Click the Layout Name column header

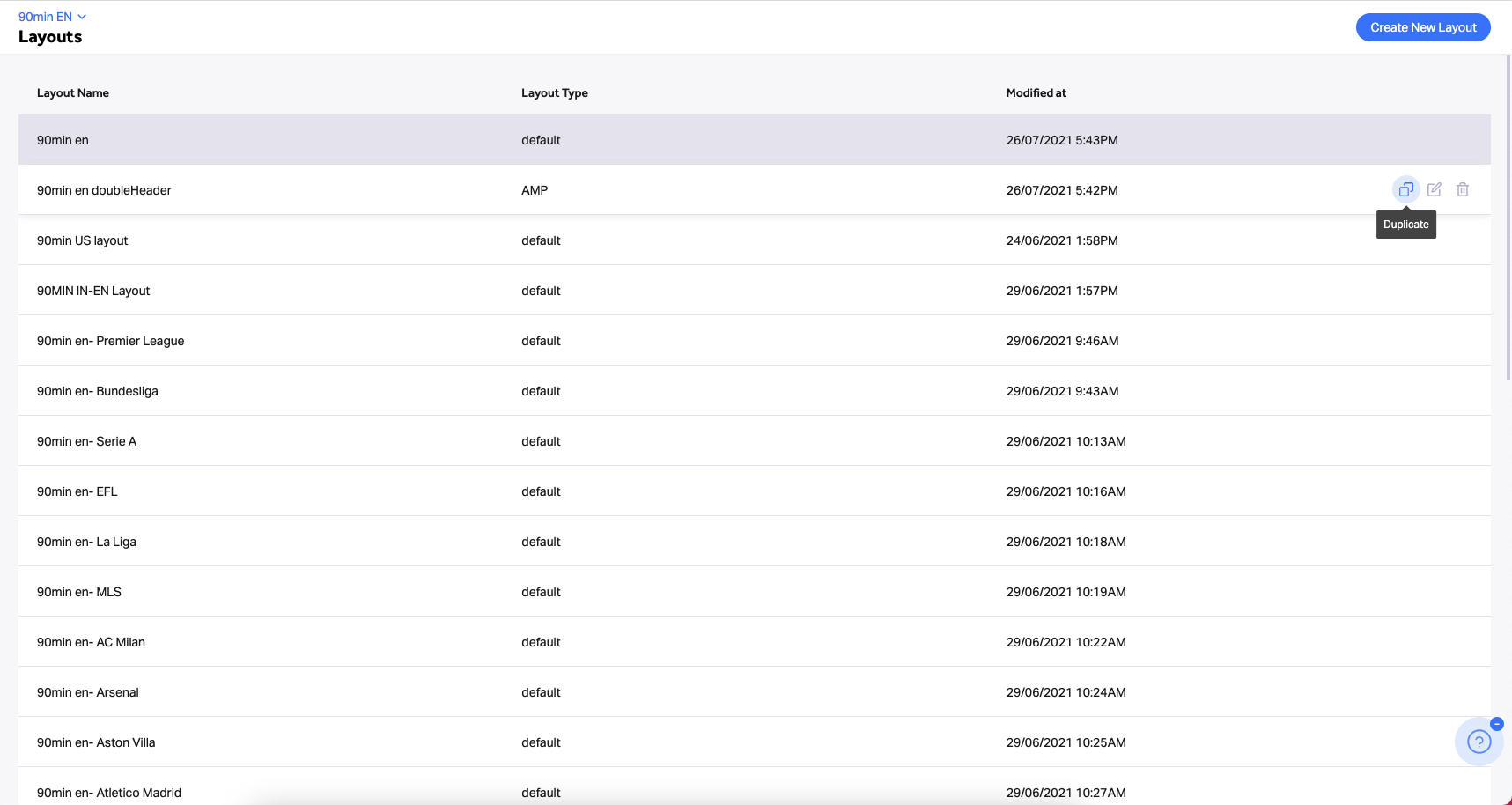pyautogui.click(x=73, y=92)
